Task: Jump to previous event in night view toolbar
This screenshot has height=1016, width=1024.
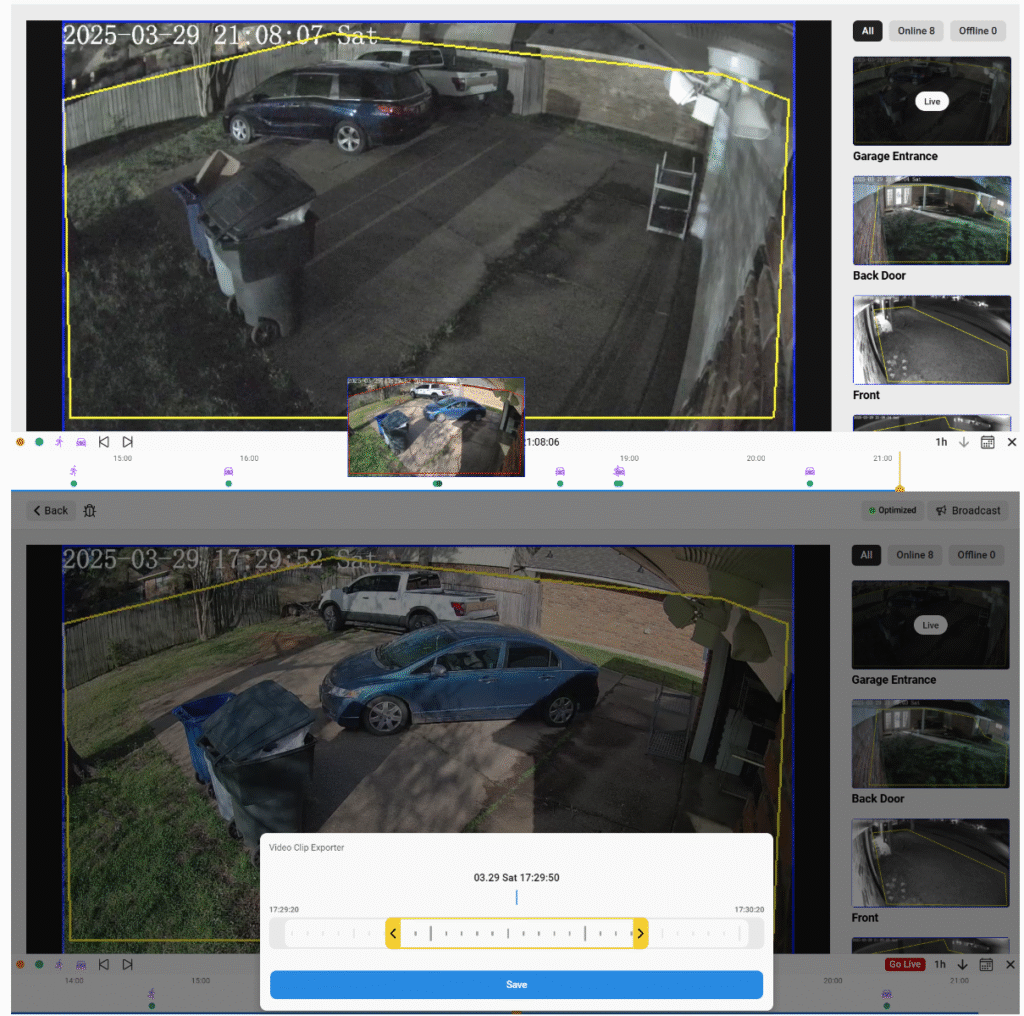Action: [x=104, y=442]
